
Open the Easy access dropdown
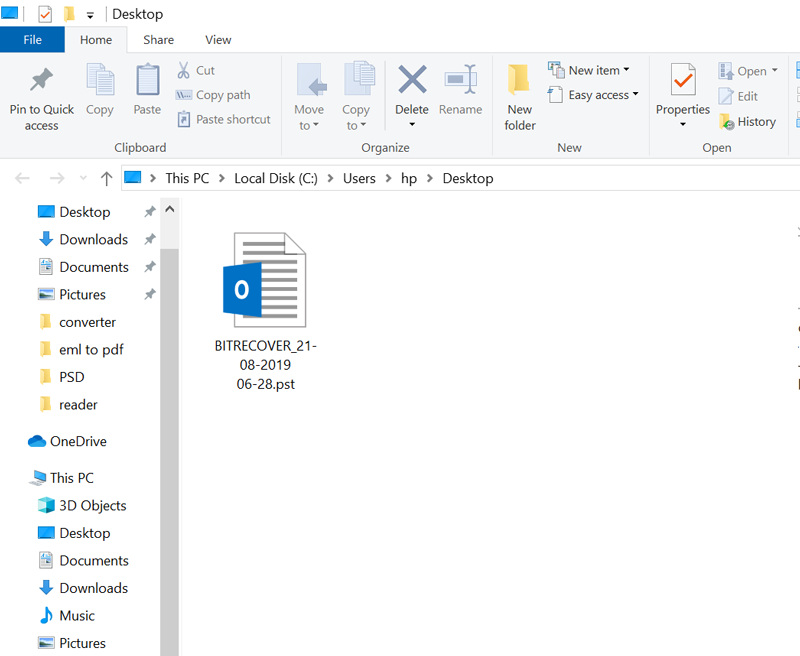pyautogui.click(x=593, y=95)
